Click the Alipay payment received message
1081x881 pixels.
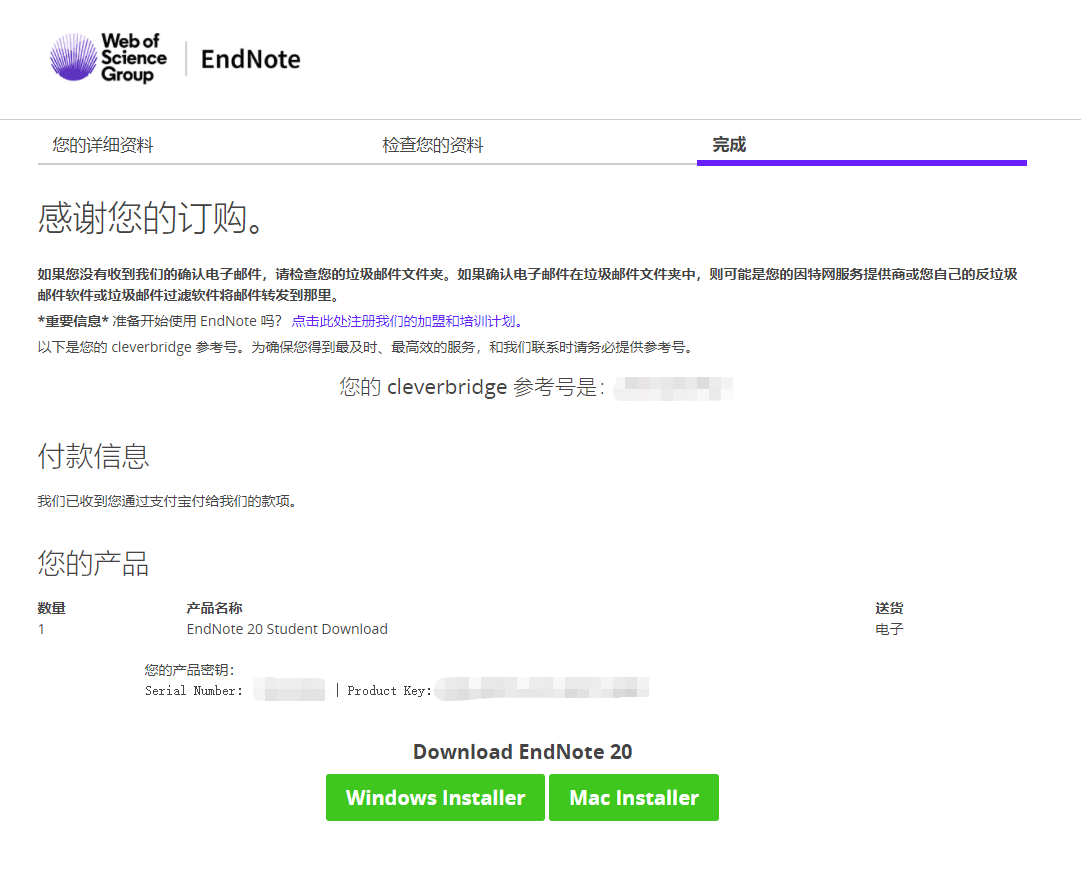pos(167,501)
